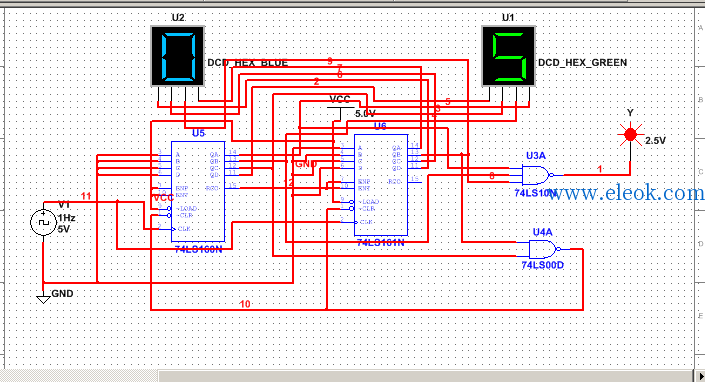The width and height of the screenshot is (705, 382).
Task: Click the DCD_HEX_GREEN label
Action: point(583,62)
